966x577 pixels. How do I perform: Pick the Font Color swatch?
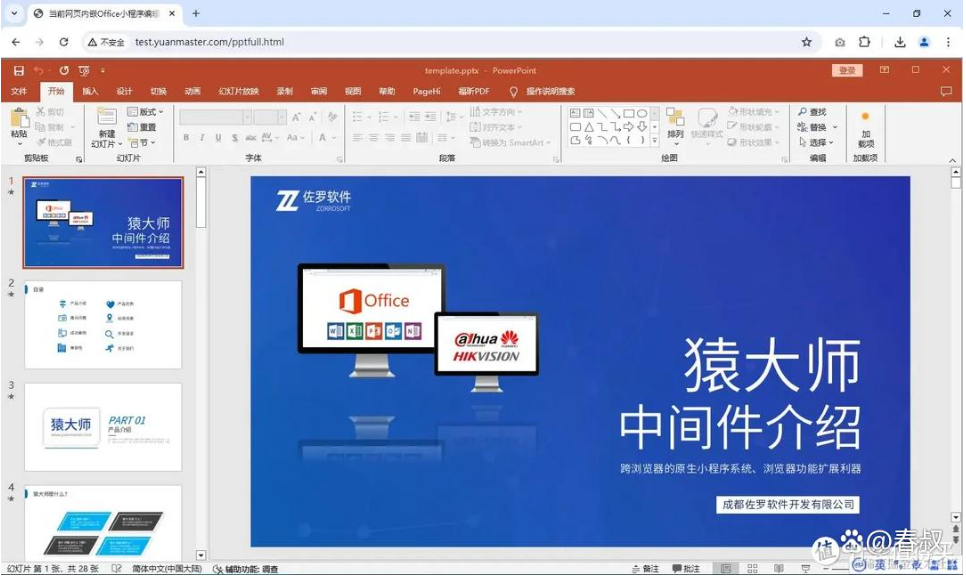coord(322,137)
